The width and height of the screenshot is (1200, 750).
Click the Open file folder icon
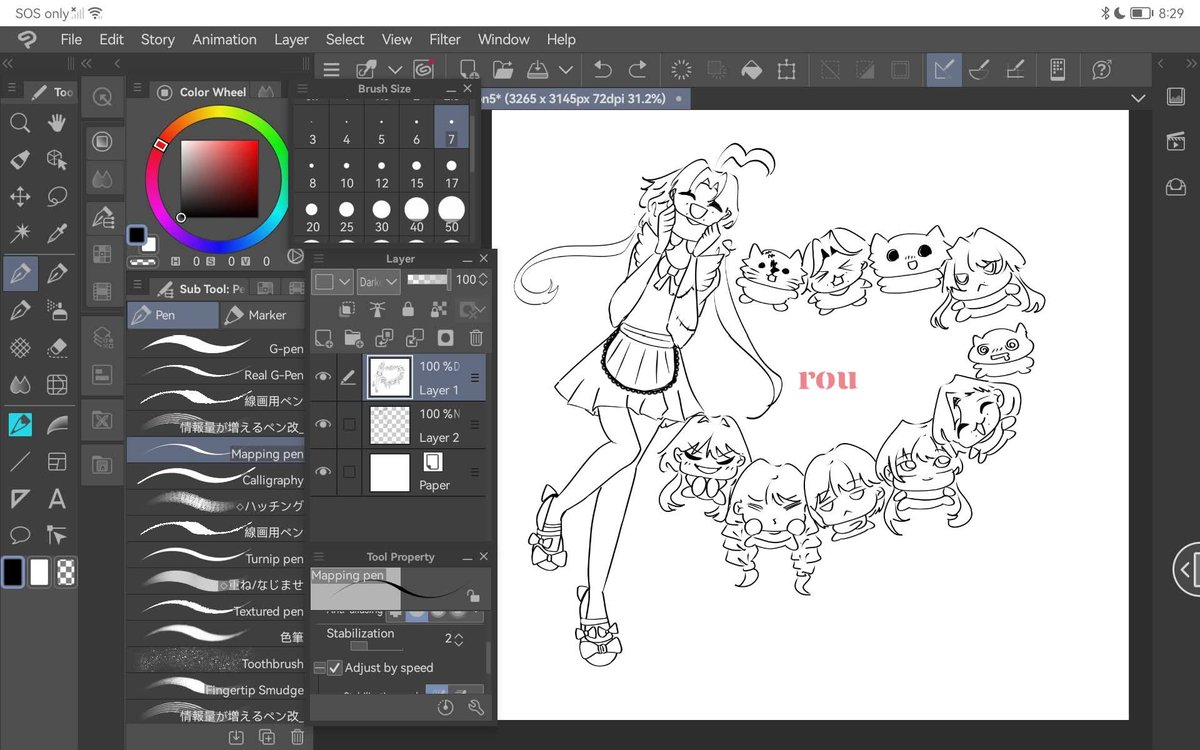[502, 69]
